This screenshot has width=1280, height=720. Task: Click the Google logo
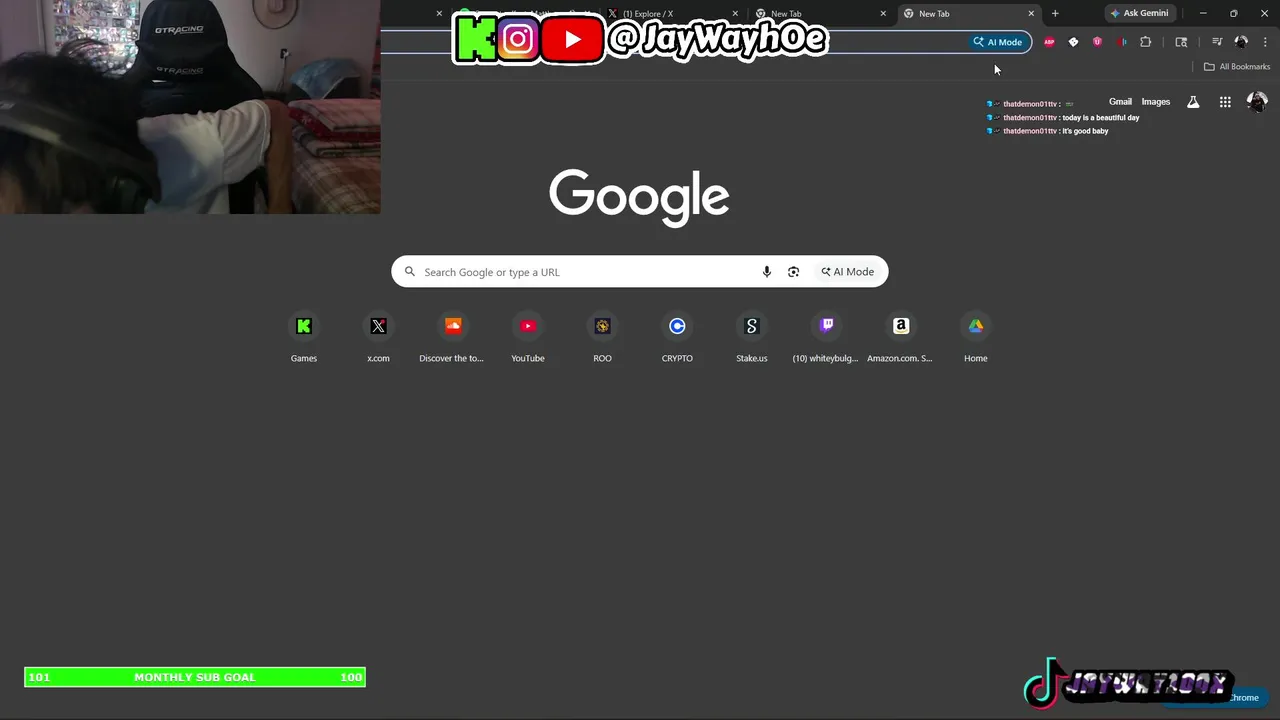click(x=639, y=197)
